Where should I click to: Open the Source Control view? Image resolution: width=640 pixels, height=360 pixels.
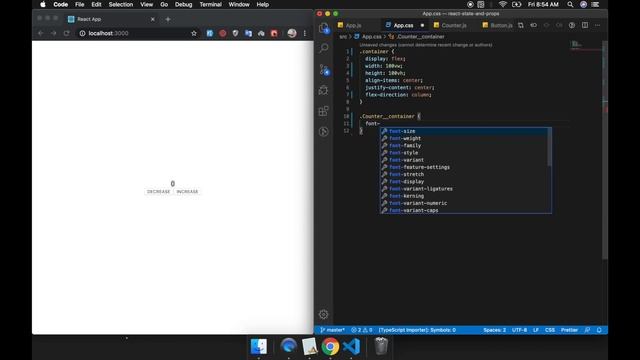coord(324,69)
